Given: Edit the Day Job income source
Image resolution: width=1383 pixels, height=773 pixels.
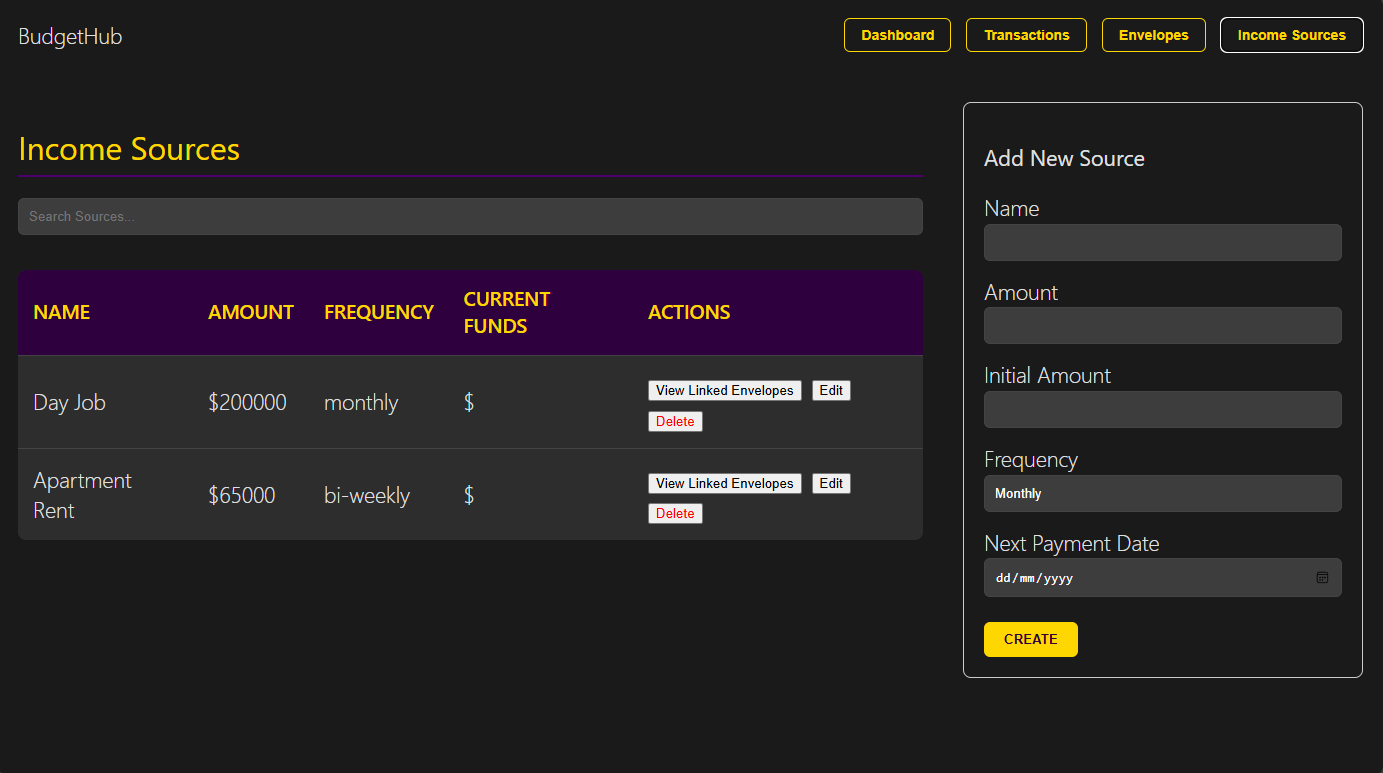Looking at the screenshot, I should point(831,390).
